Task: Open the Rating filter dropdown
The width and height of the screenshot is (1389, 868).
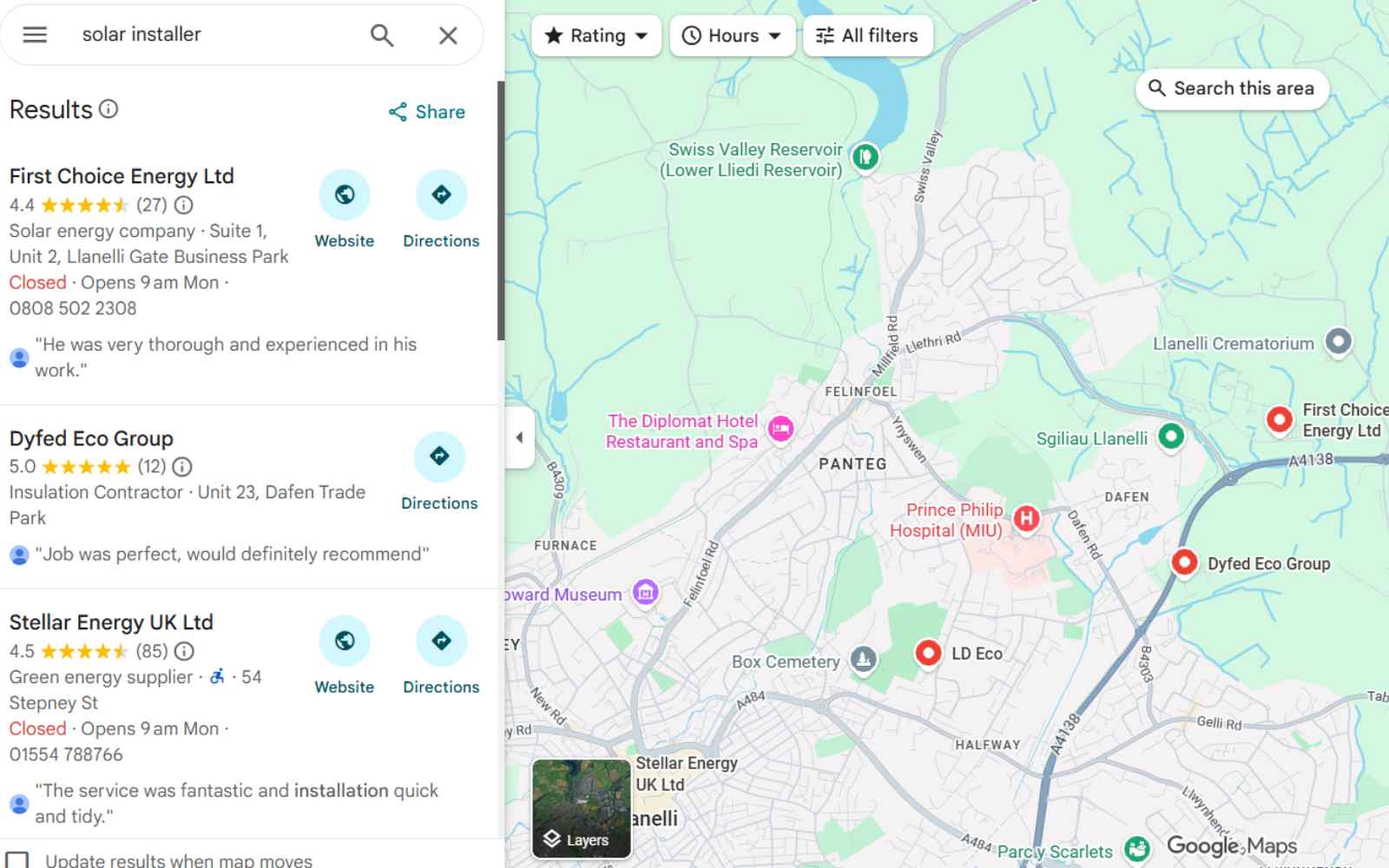Action: pyautogui.click(x=596, y=36)
